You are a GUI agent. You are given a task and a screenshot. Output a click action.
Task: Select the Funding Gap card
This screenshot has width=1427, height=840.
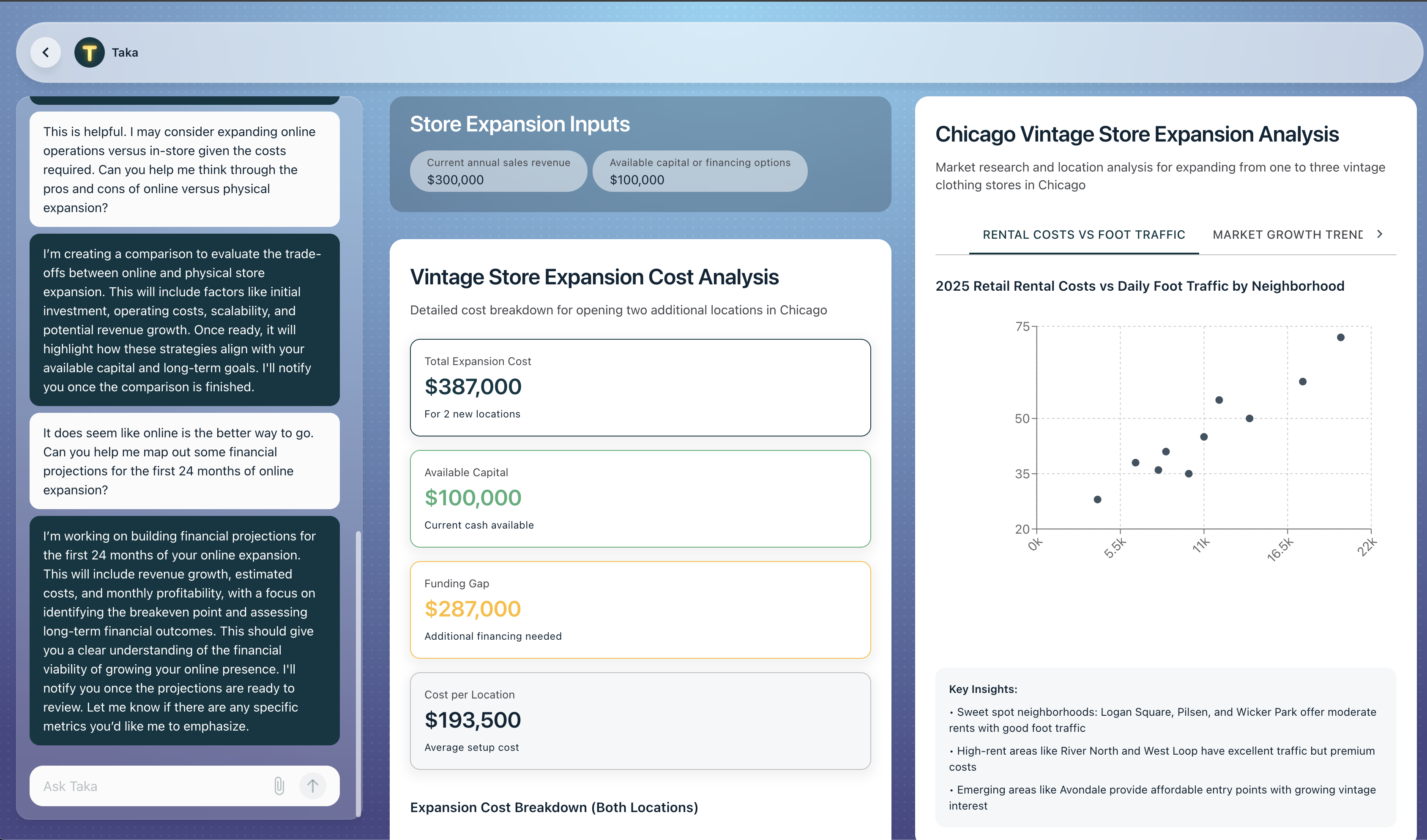coord(640,610)
